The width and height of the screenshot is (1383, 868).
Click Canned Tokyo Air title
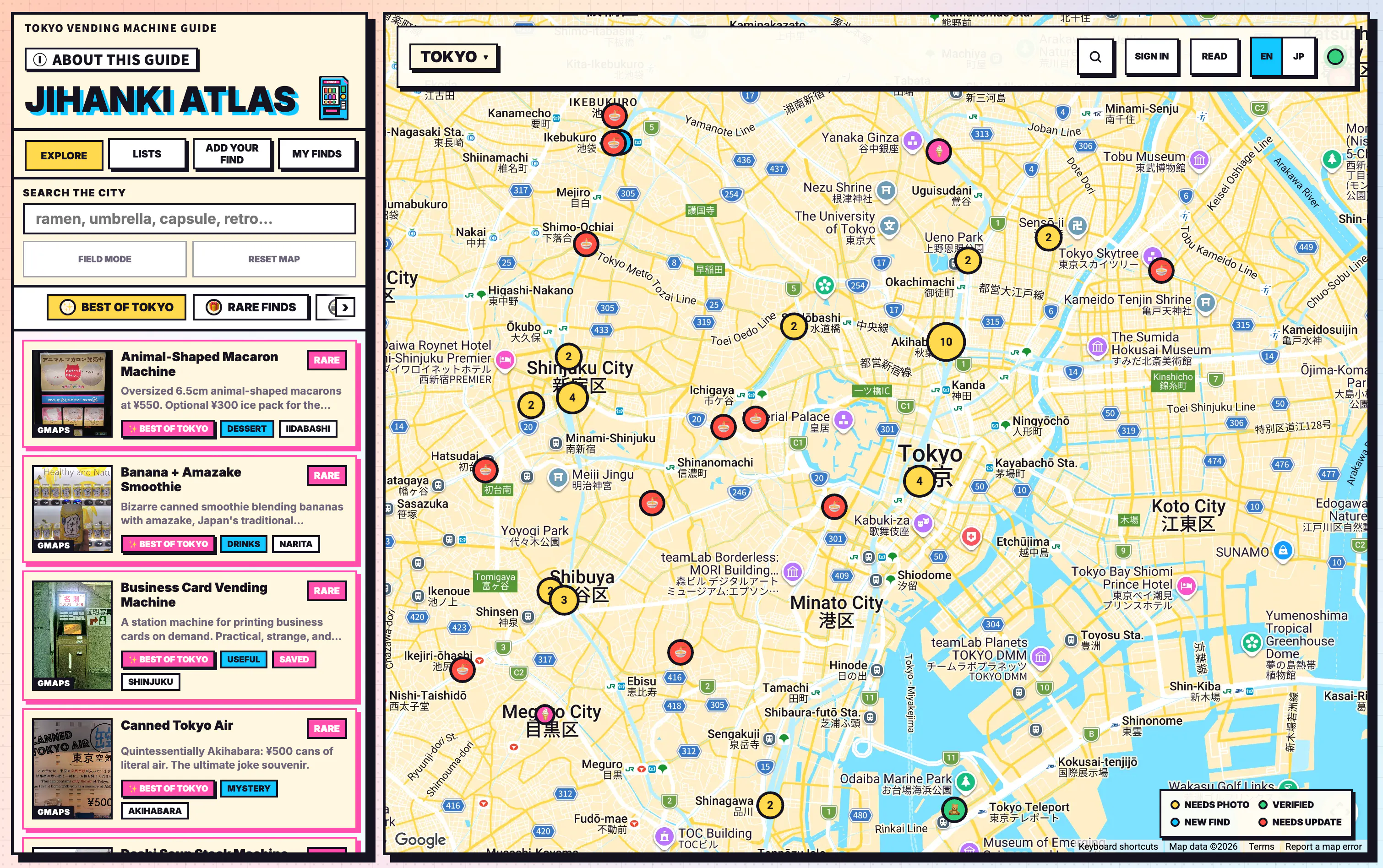click(177, 725)
